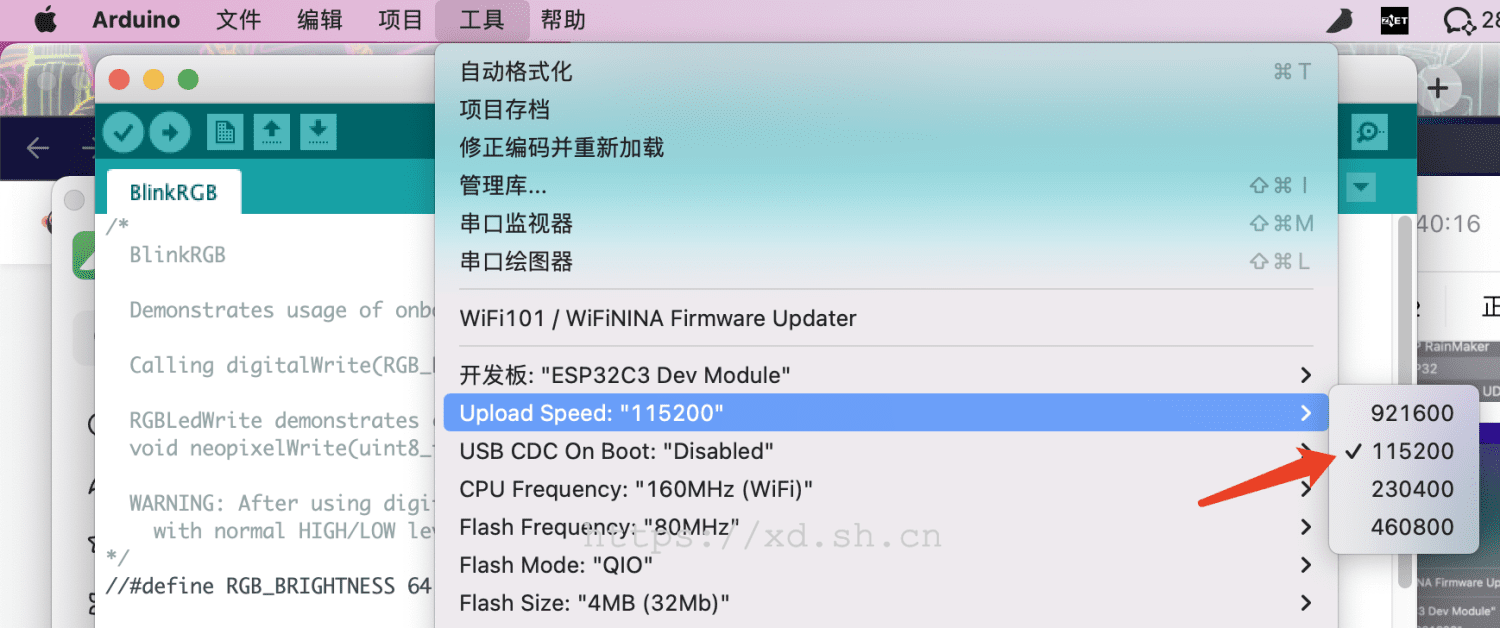Click the editor's vertical scrollbar
Screen dimensions: 1500x628
pyautogui.click(x=1406, y=400)
